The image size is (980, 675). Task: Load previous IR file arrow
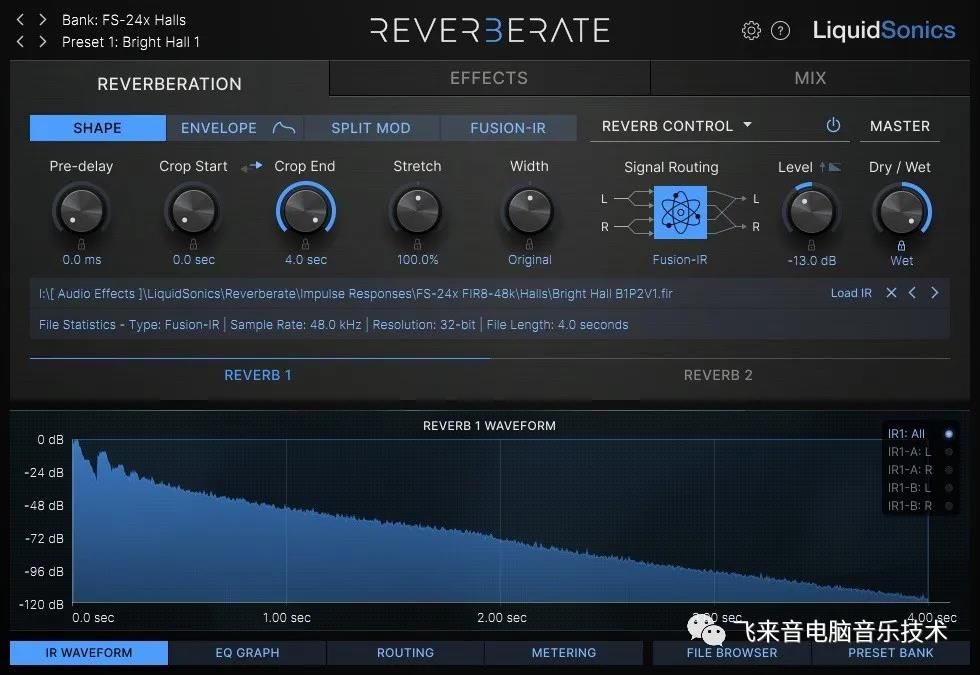912,292
